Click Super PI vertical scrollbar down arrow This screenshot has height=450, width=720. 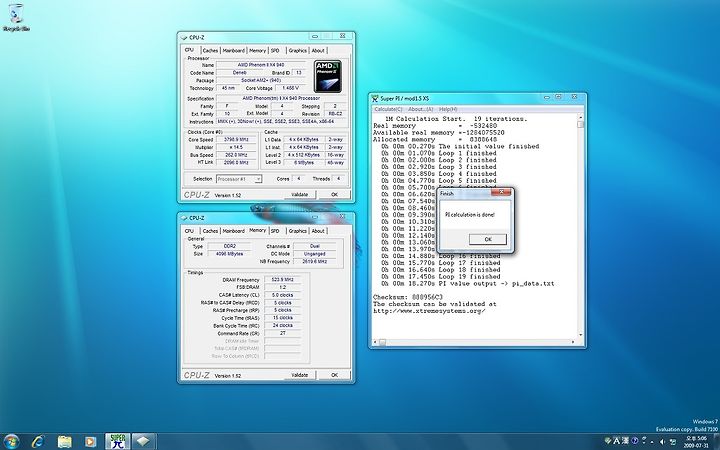point(581,335)
